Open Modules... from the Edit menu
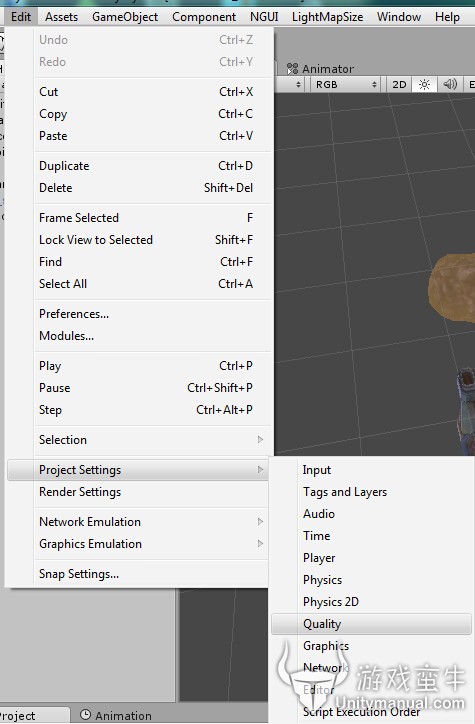Viewport: 475px width, 724px height. click(x=146, y=336)
